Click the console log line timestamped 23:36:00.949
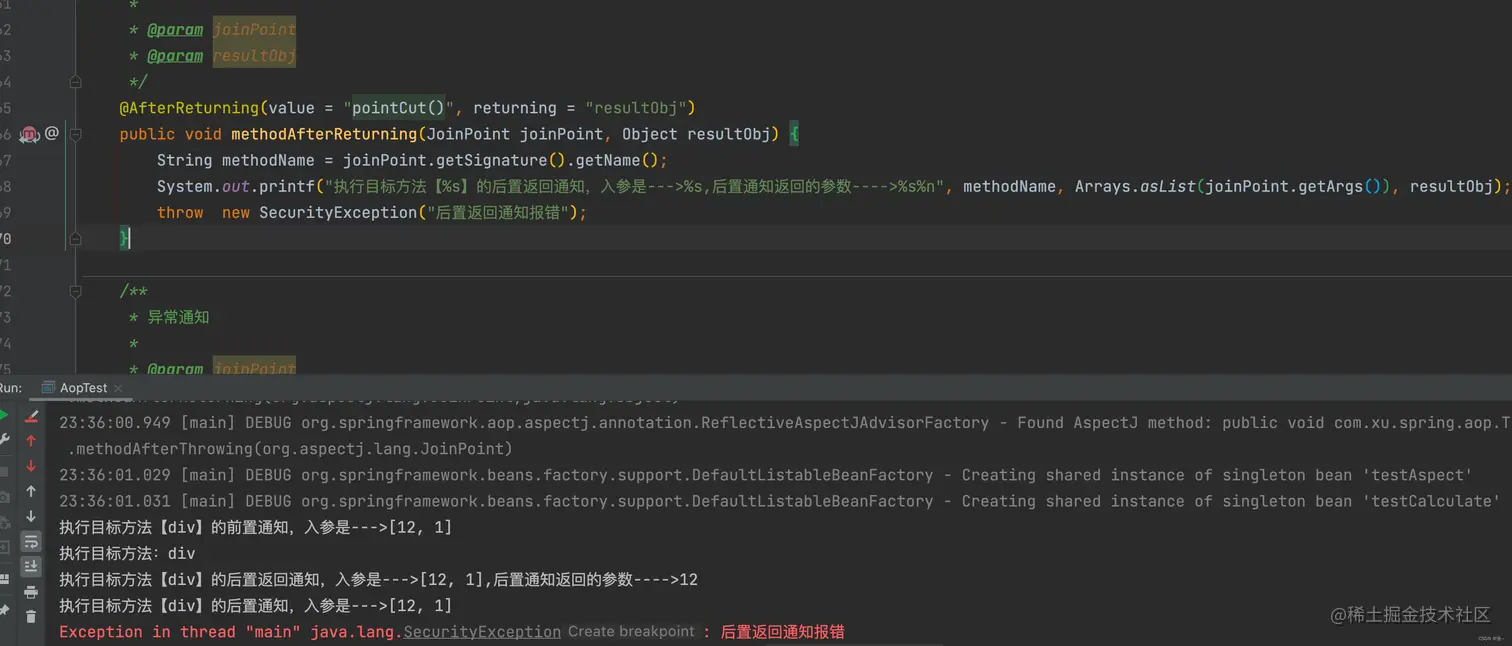 785,423
